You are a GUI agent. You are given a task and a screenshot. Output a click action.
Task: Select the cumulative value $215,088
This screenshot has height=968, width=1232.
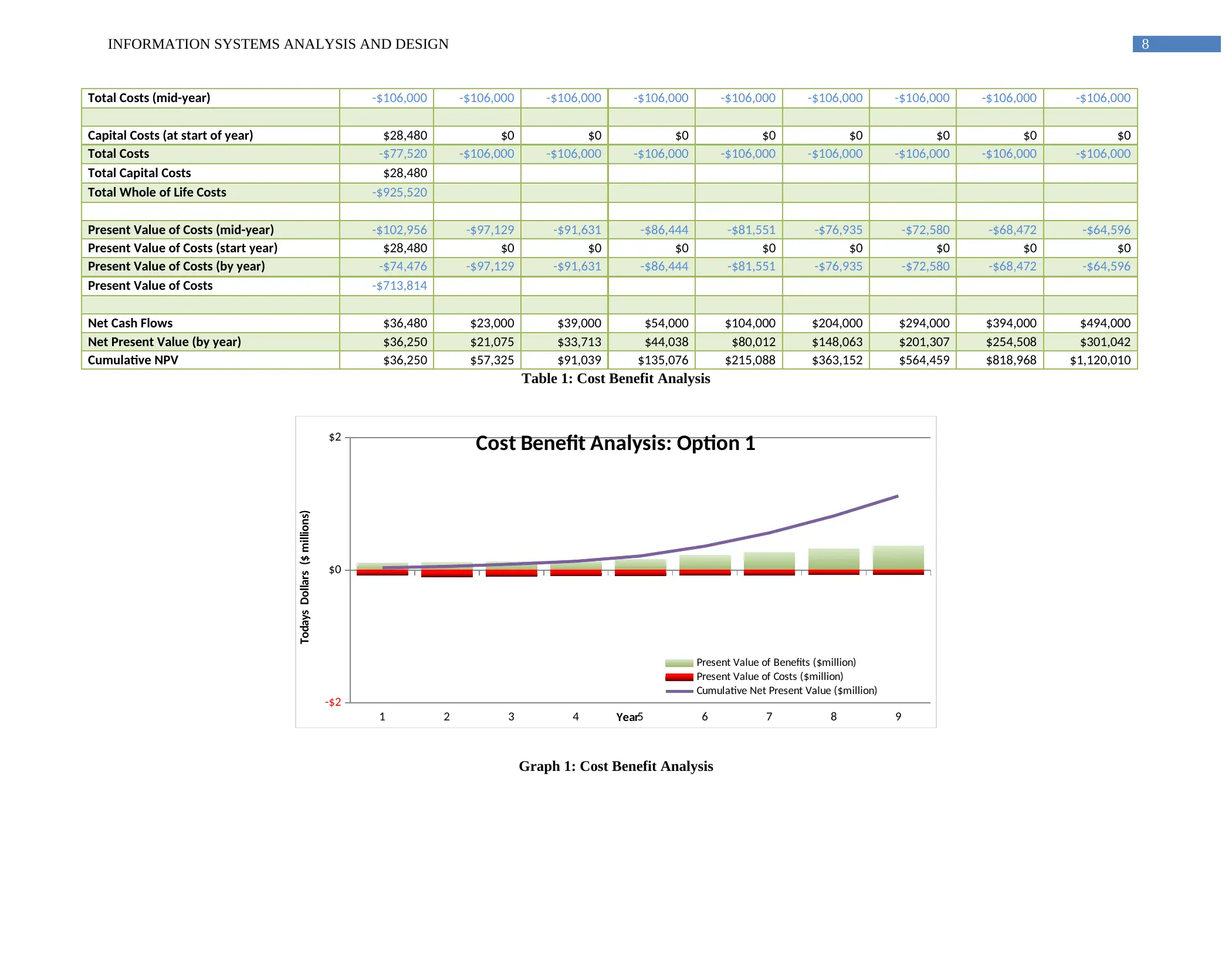coord(750,360)
